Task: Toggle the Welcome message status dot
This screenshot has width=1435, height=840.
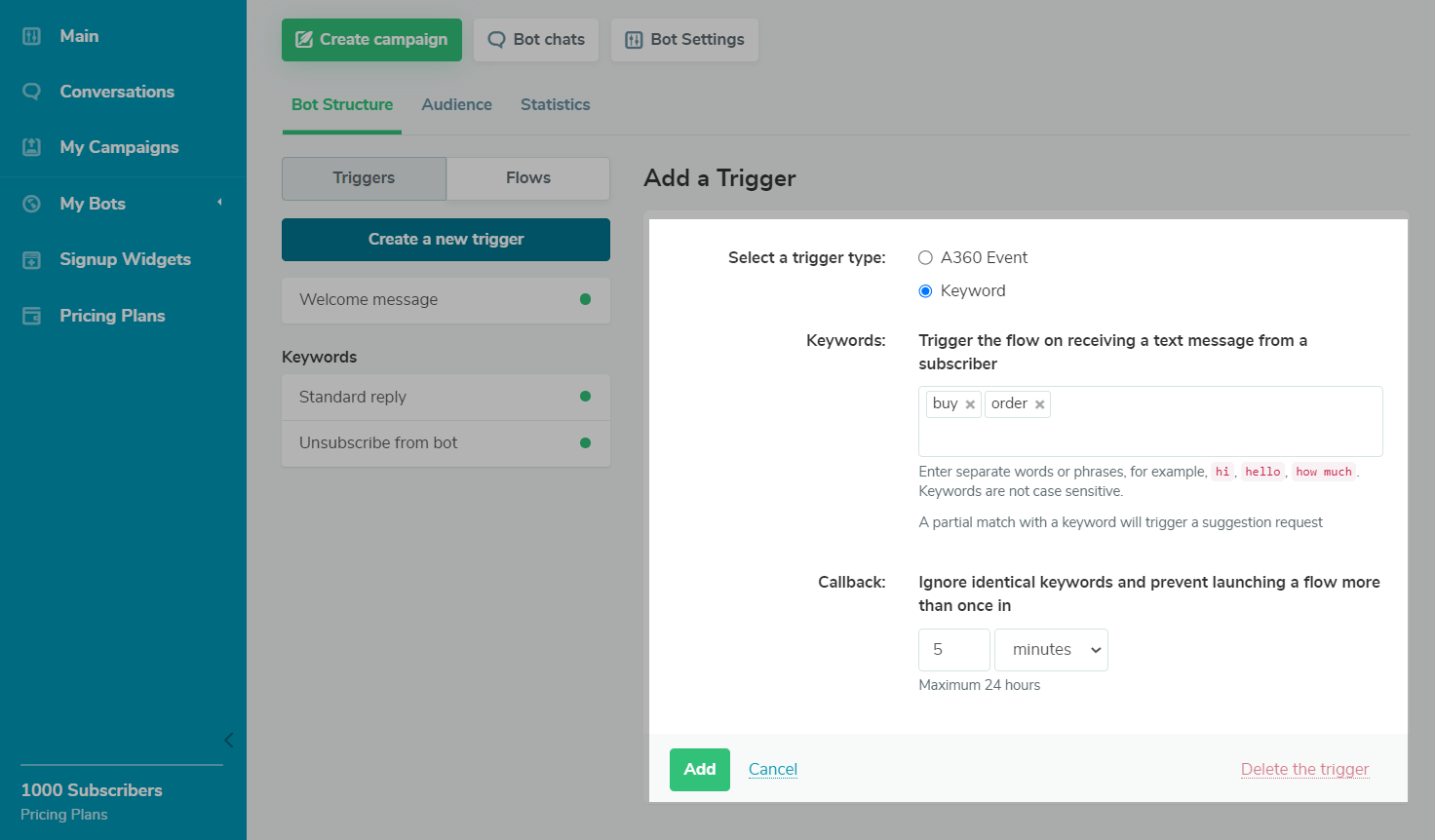Action: tap(585, 299)
